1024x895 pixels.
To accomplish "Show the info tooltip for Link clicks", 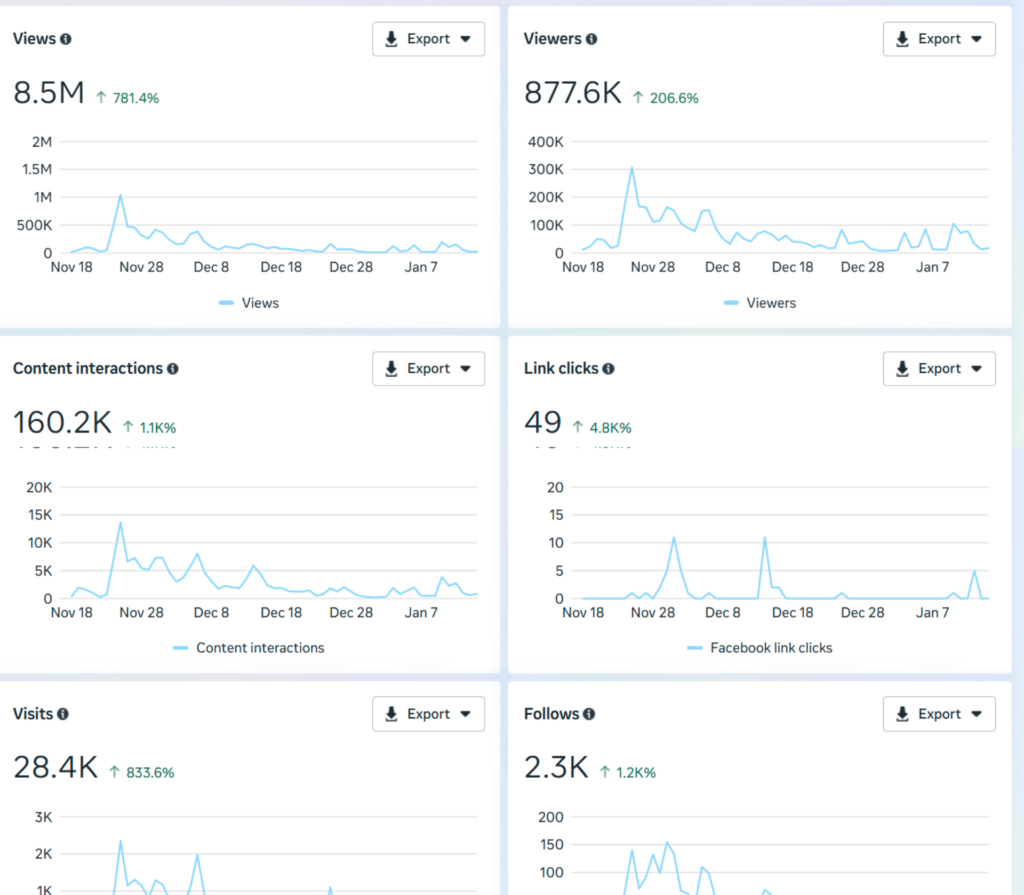I will pos(608,369).
